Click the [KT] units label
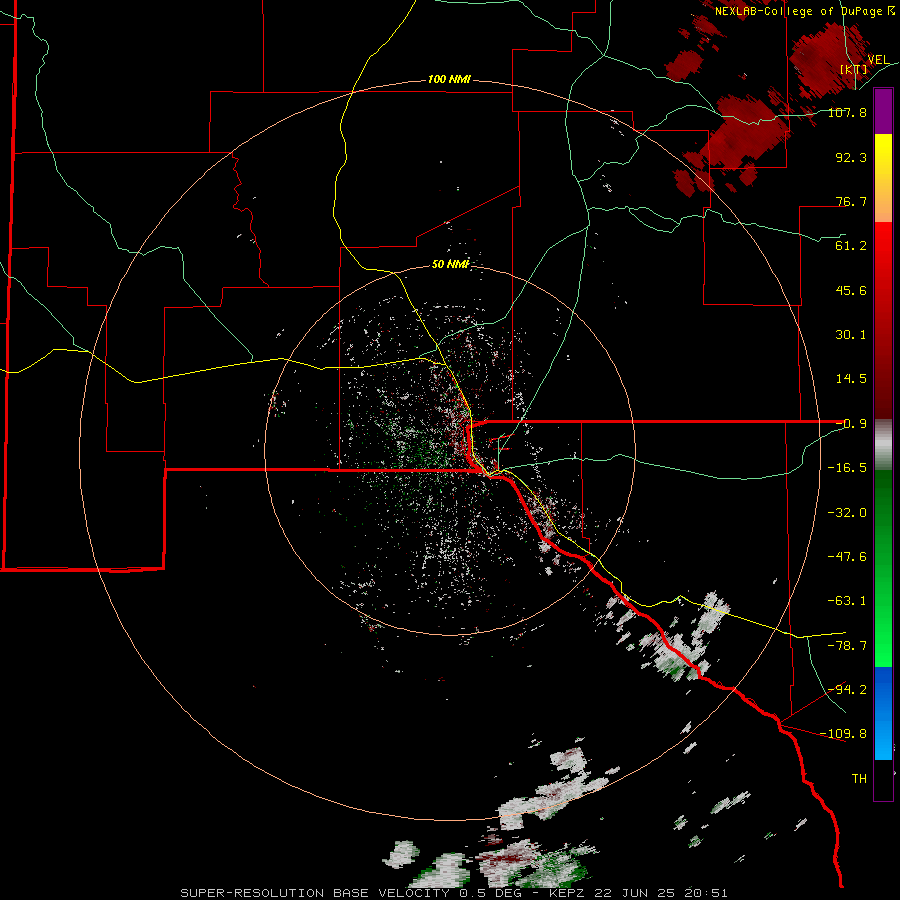This screenshot has width=900, height=900. (x=854, y=69)
